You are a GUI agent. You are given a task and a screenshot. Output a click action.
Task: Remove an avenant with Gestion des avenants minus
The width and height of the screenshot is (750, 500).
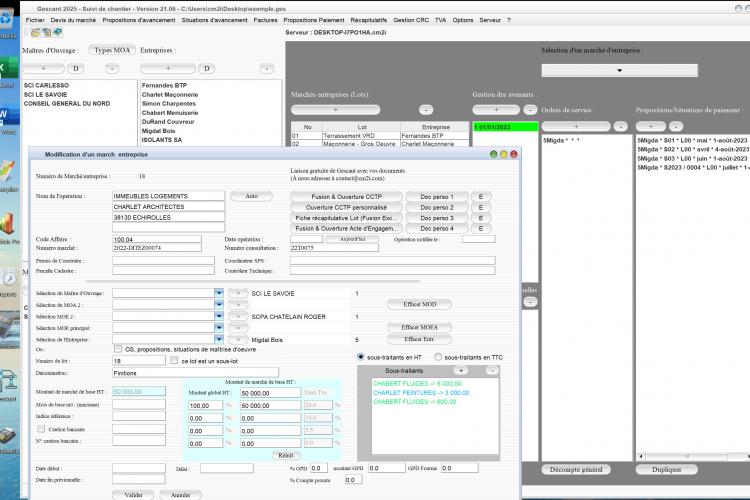pos(530,110)
